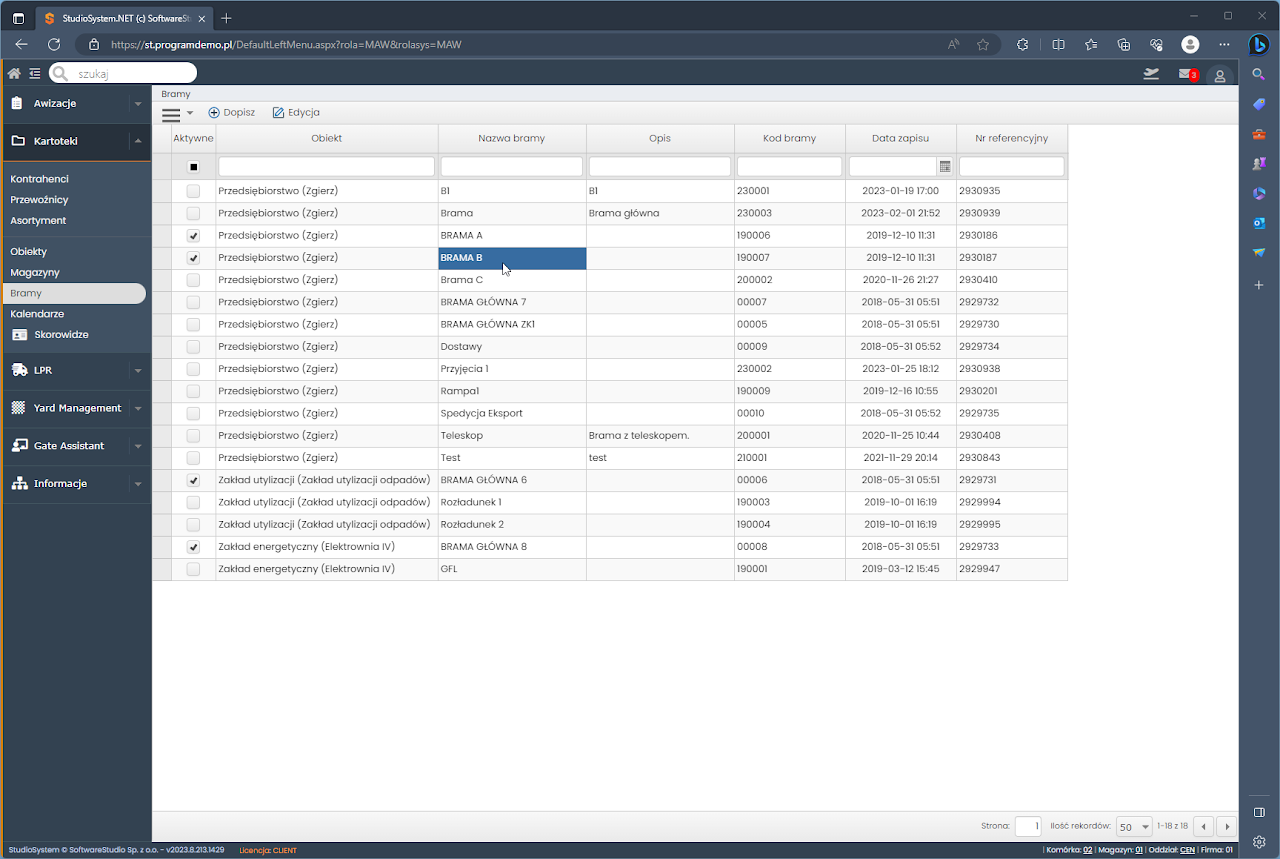Uncheck Aktywne checkbox for BRAMA A
Viewport: 1280px width, 859px height.
coord(193,236)
